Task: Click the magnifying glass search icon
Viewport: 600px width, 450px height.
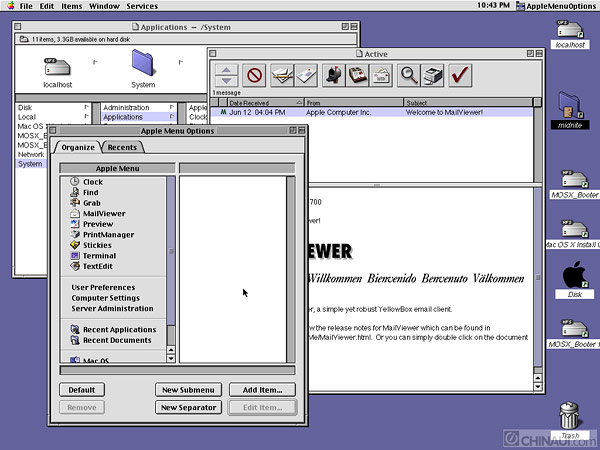Action: pos(409,74)
